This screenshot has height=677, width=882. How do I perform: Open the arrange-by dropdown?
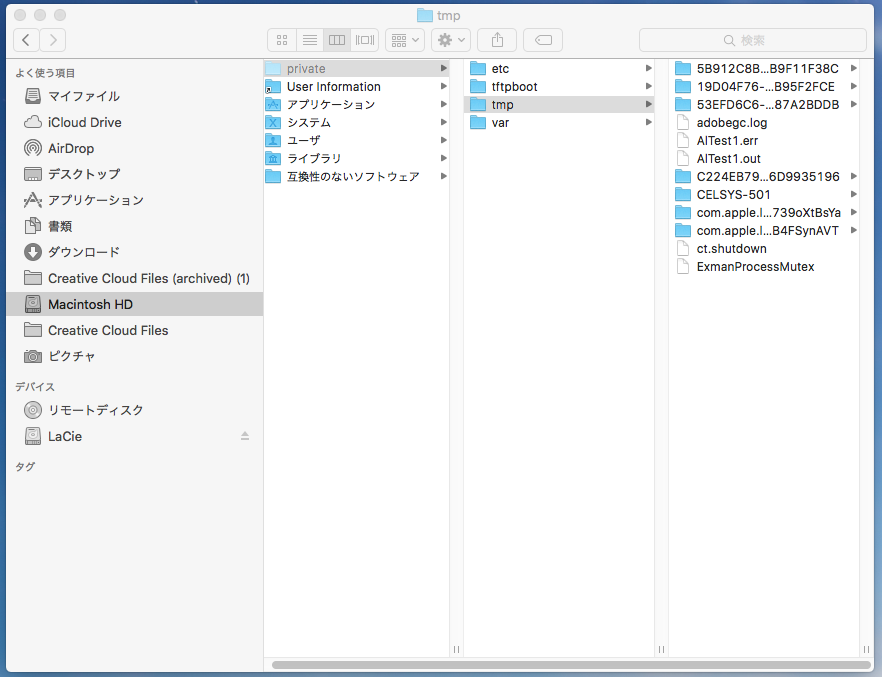point(405,40)
